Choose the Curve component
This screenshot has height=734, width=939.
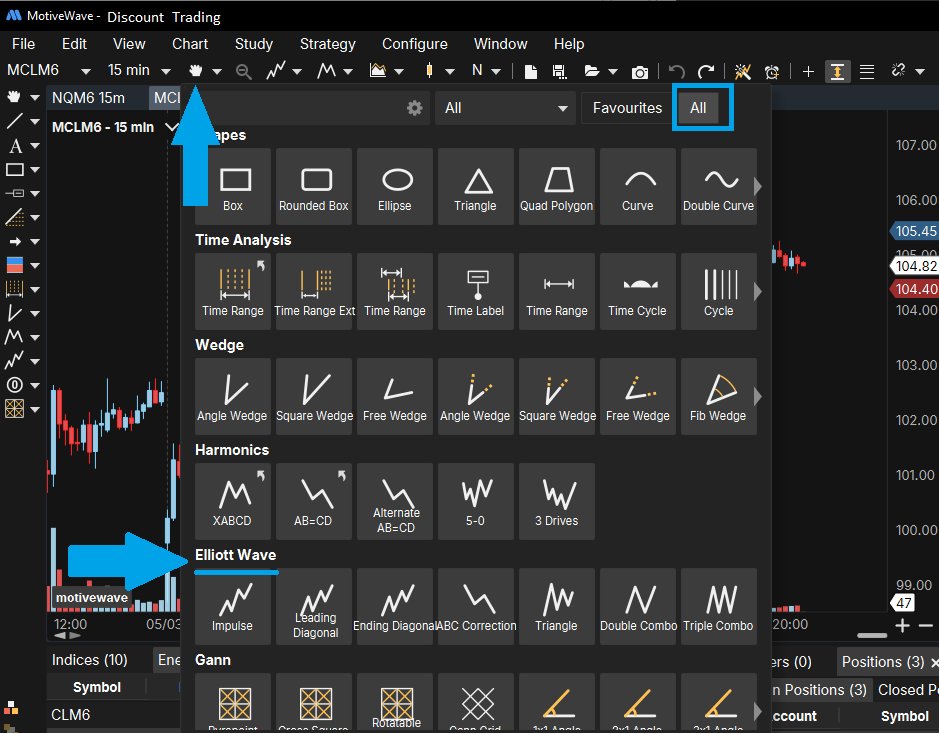638,187
